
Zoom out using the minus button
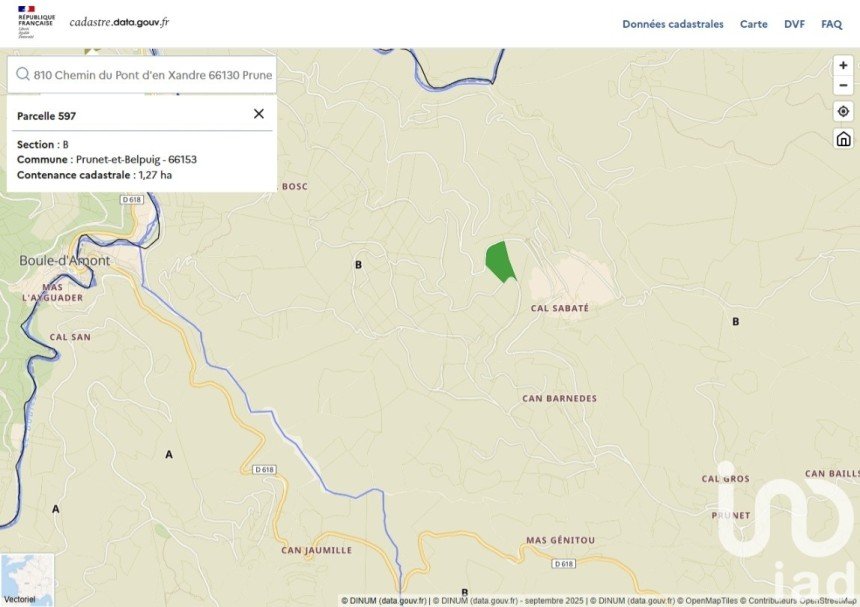[843, 86]
